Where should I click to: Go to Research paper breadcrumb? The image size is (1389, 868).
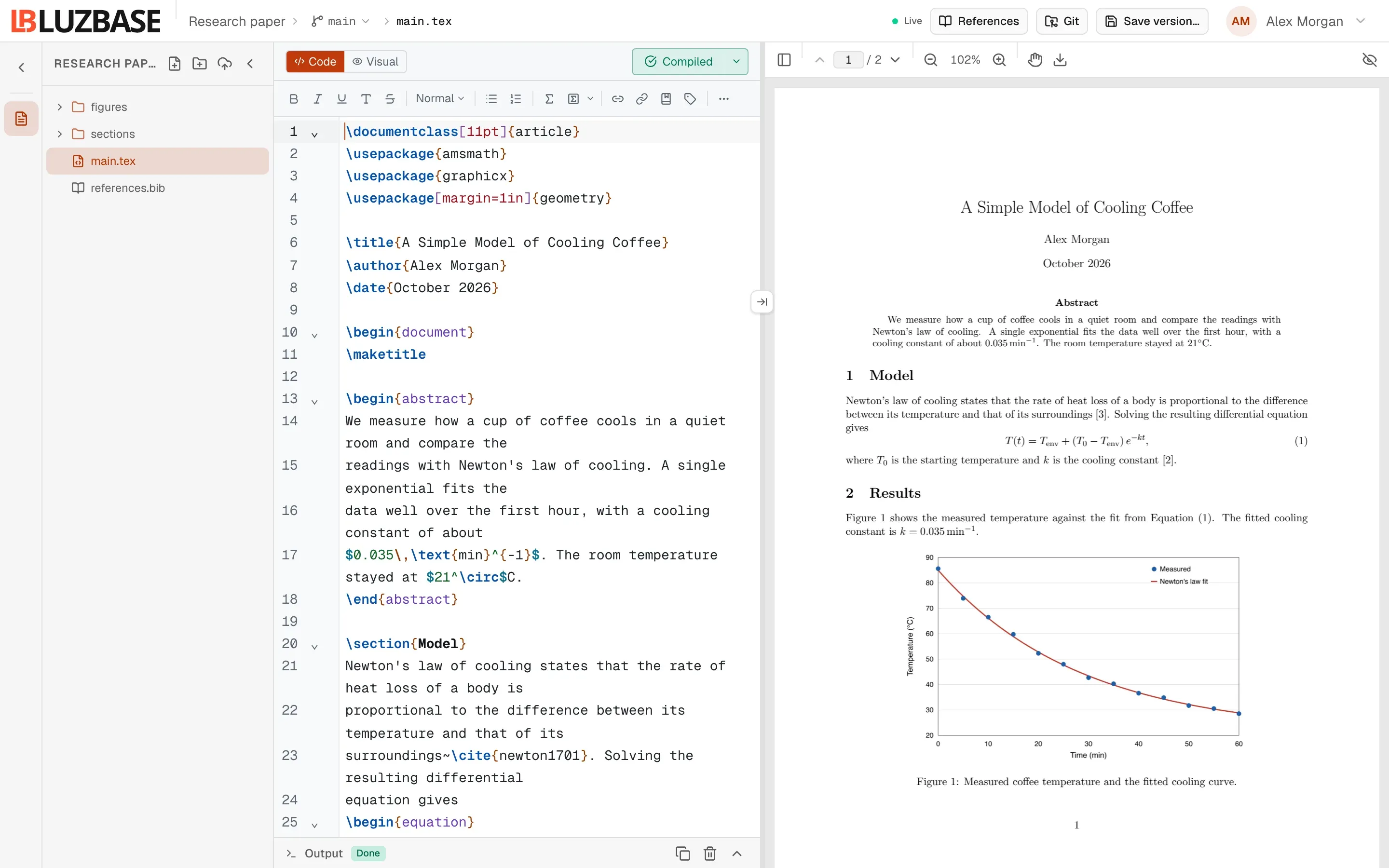236,21
